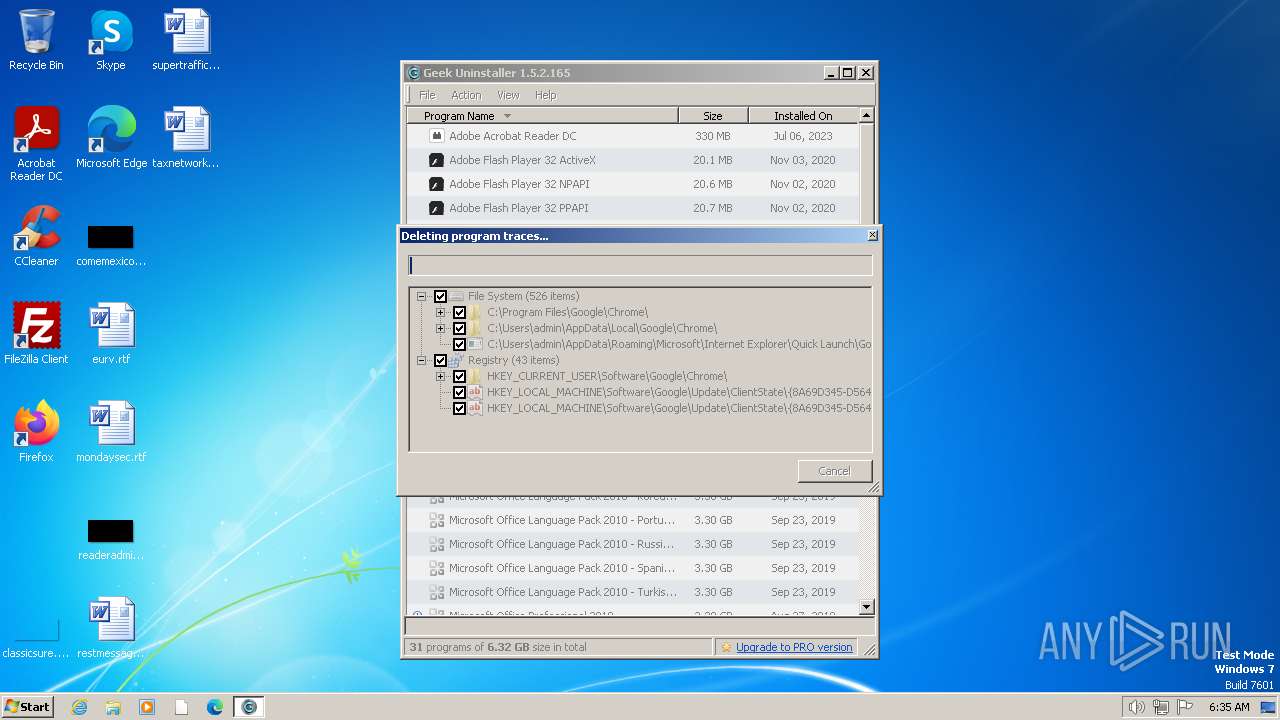1280x720 pixels.
Task: Cancel the trace deletion dialog
Action: [x=835, y=471]
